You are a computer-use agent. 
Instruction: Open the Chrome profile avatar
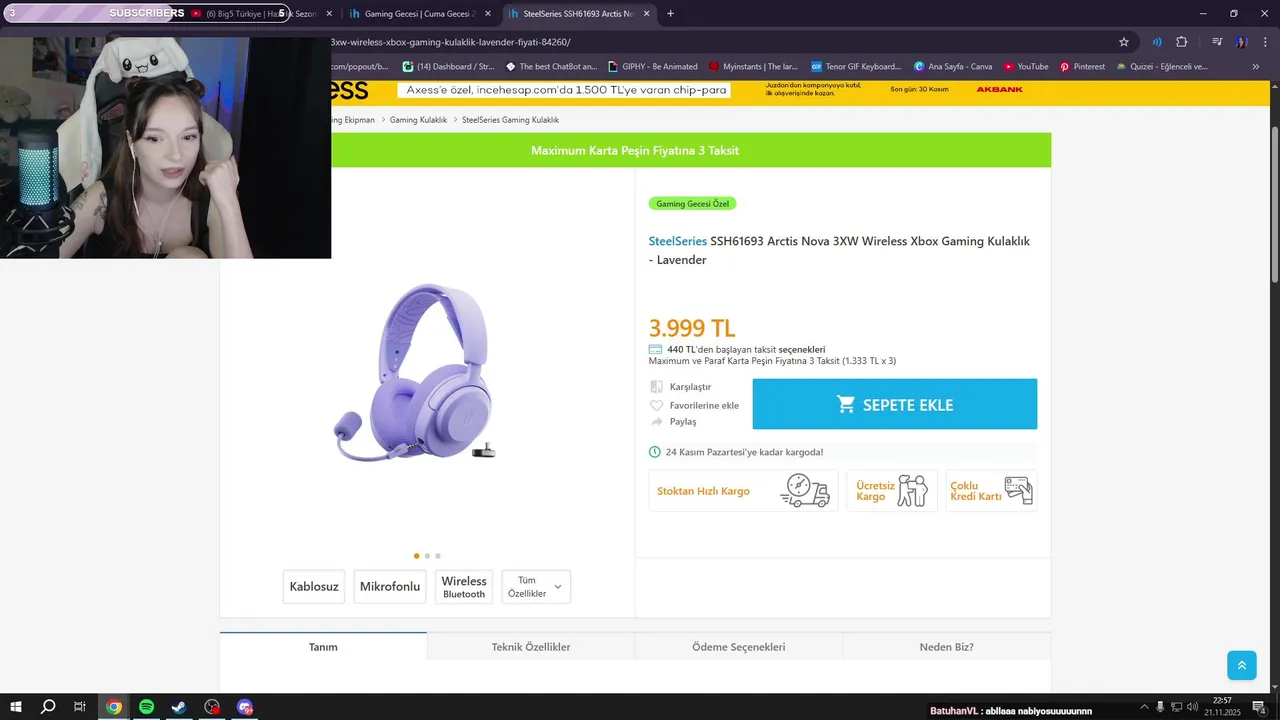point(1241,42)
